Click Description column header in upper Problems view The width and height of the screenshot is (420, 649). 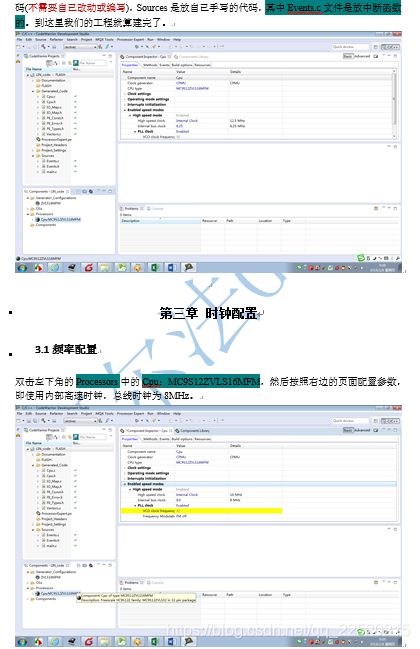click(160, 221)
